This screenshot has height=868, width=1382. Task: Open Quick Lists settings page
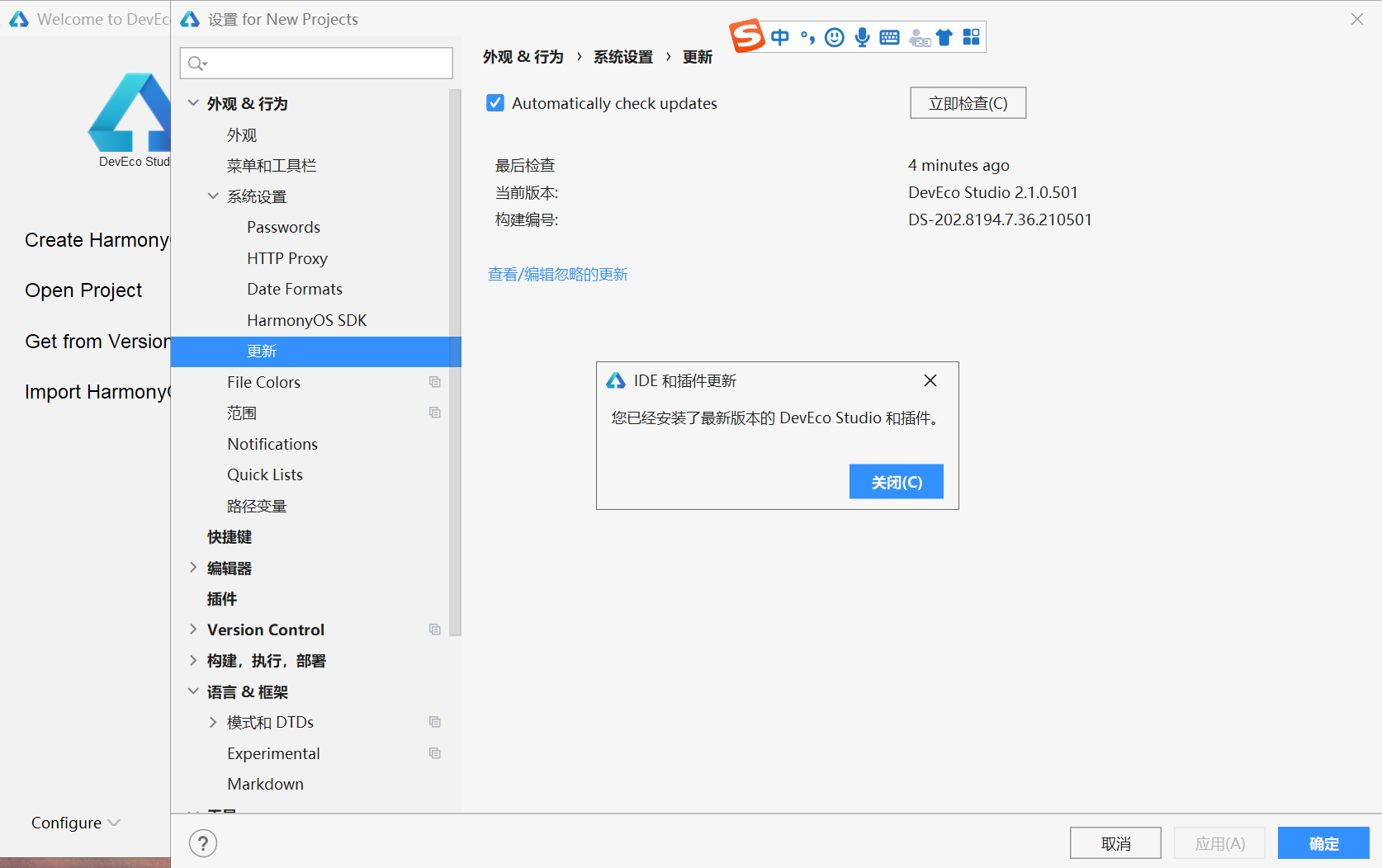tap(265, 474)
